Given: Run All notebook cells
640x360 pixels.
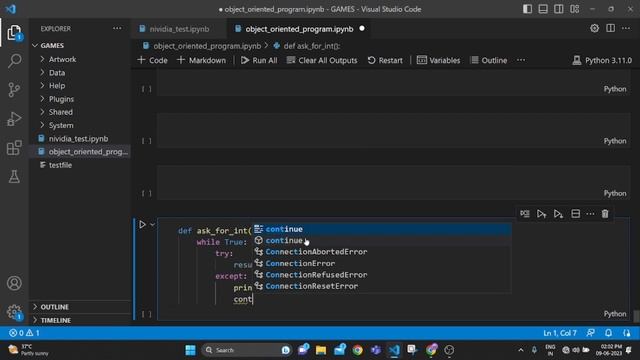Looking at the screenshot, I should (x=259, y=60).
